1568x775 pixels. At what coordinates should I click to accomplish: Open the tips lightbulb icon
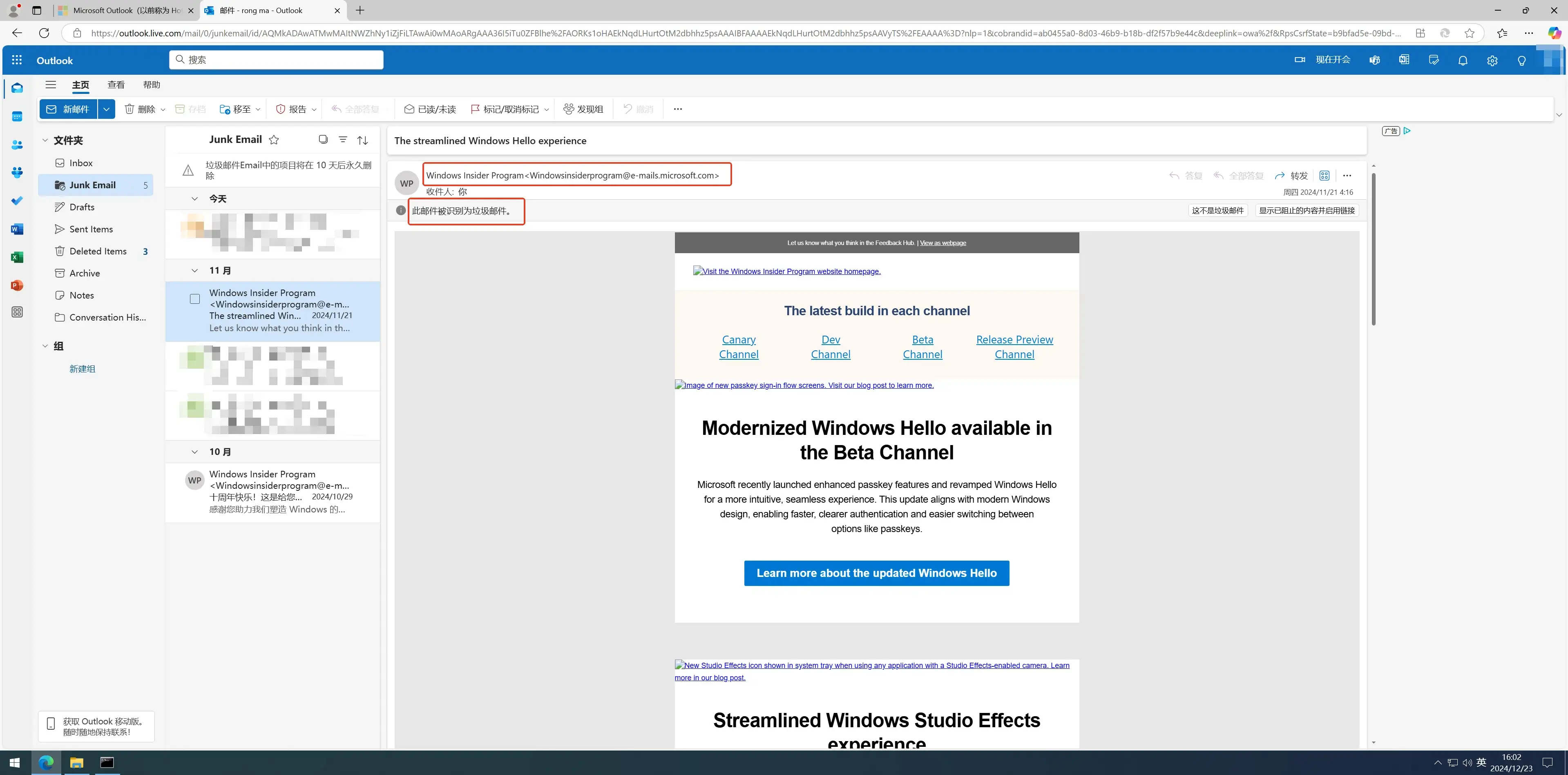coord(1521,60)
